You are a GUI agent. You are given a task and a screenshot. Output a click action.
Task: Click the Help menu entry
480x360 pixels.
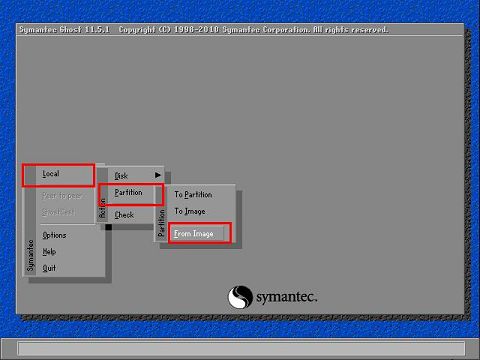[x=49, y=252]
